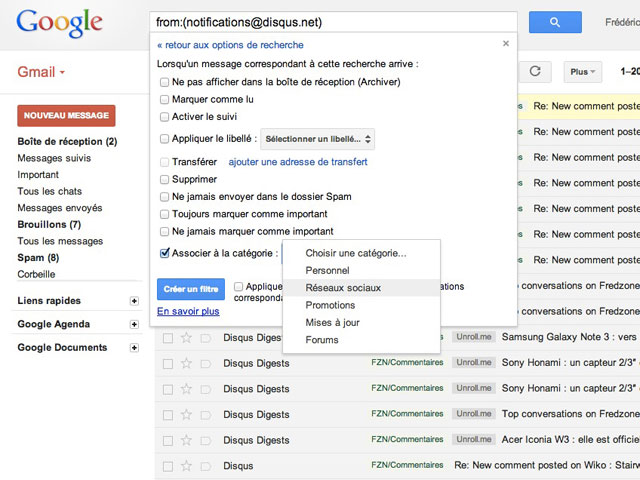Click NOUVEAU MESSAGE button
640x480 pixels.
pos(66,116)
